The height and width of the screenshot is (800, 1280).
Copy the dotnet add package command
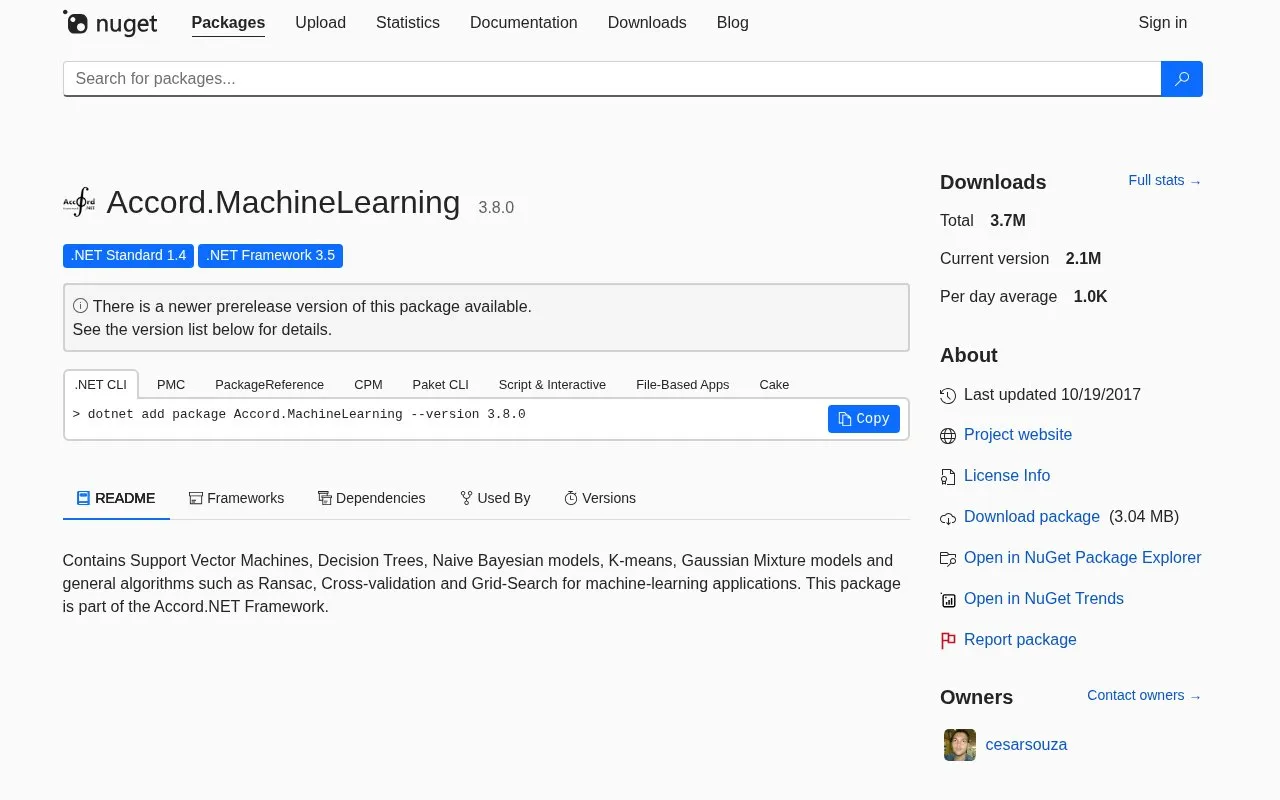pos(864,419)
